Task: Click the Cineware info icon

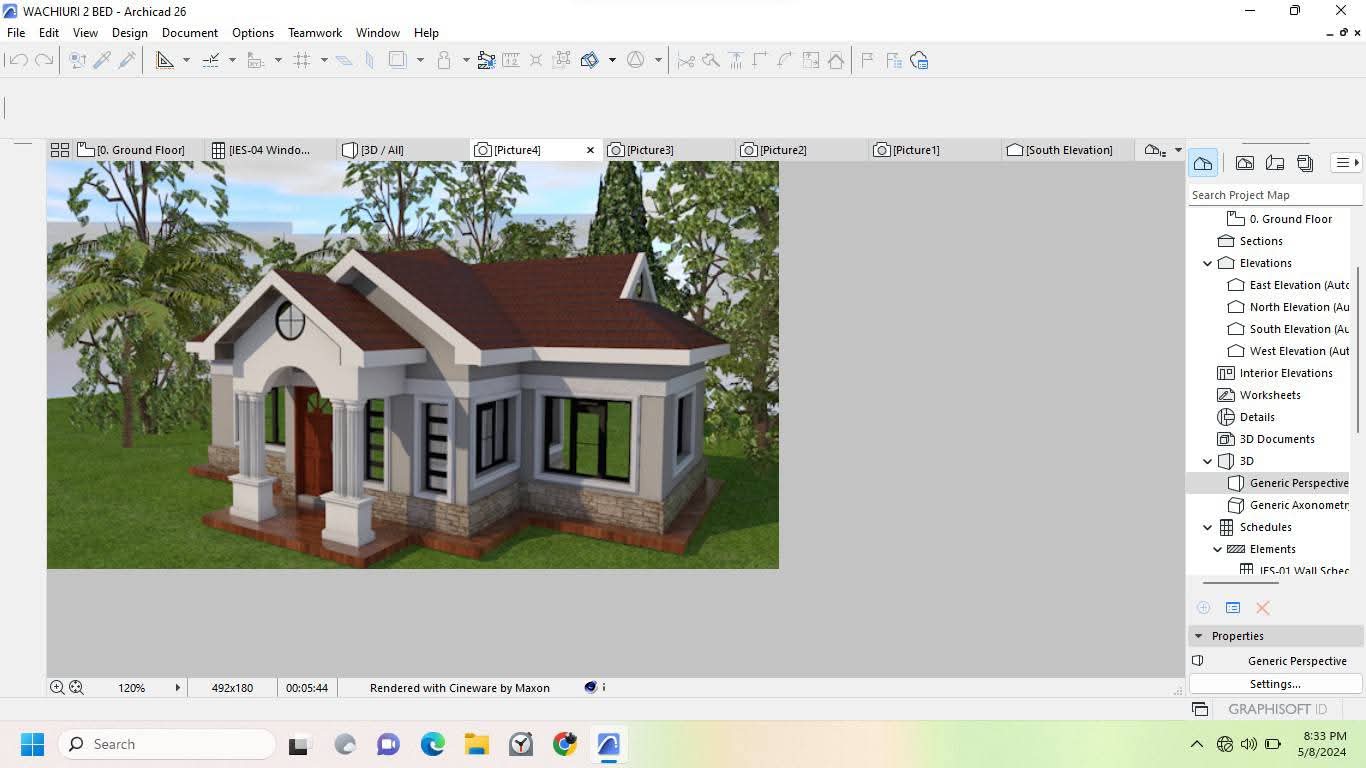Action: point(603,688)
